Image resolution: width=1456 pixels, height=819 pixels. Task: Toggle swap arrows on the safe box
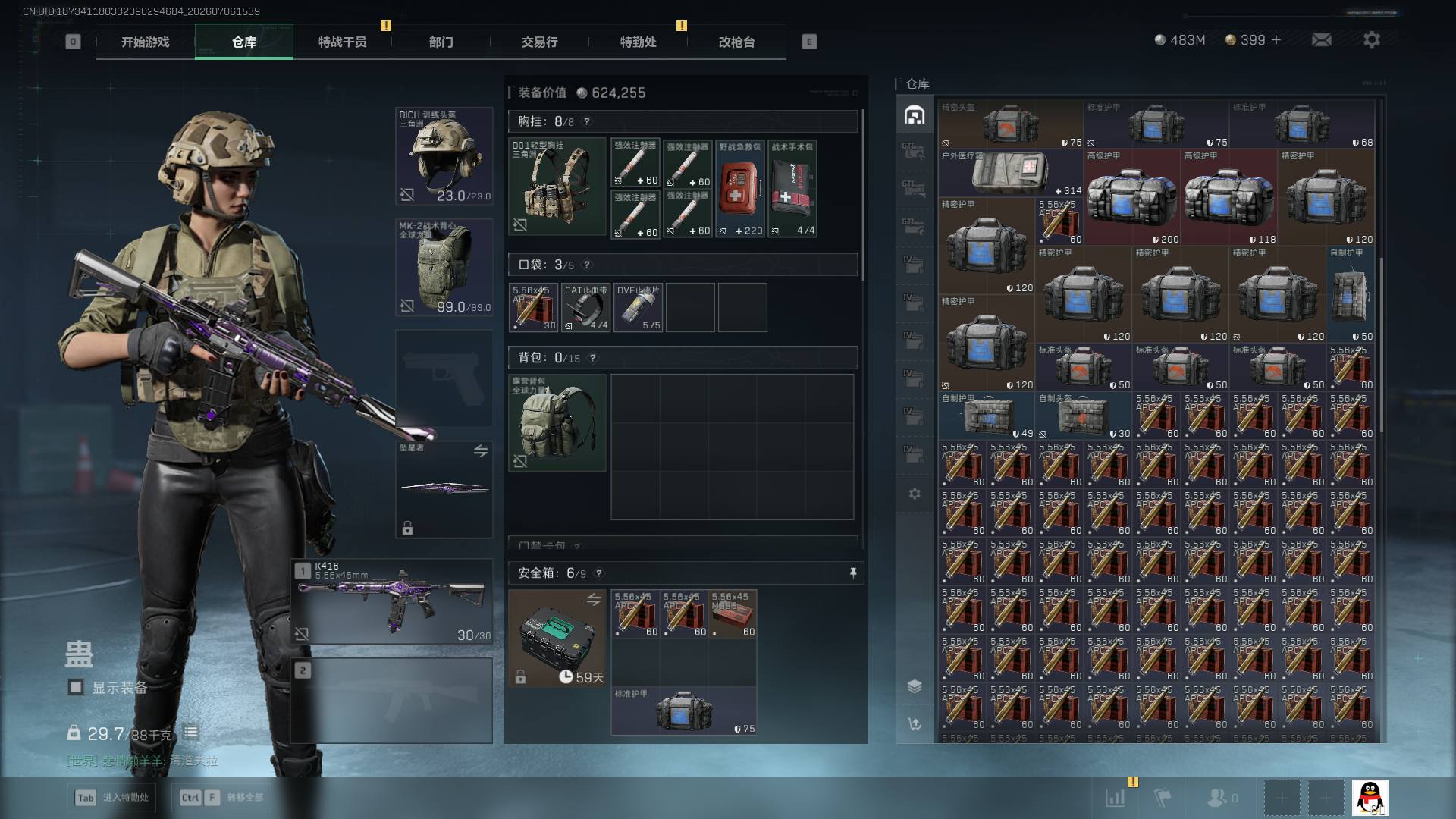coord(594,600)
